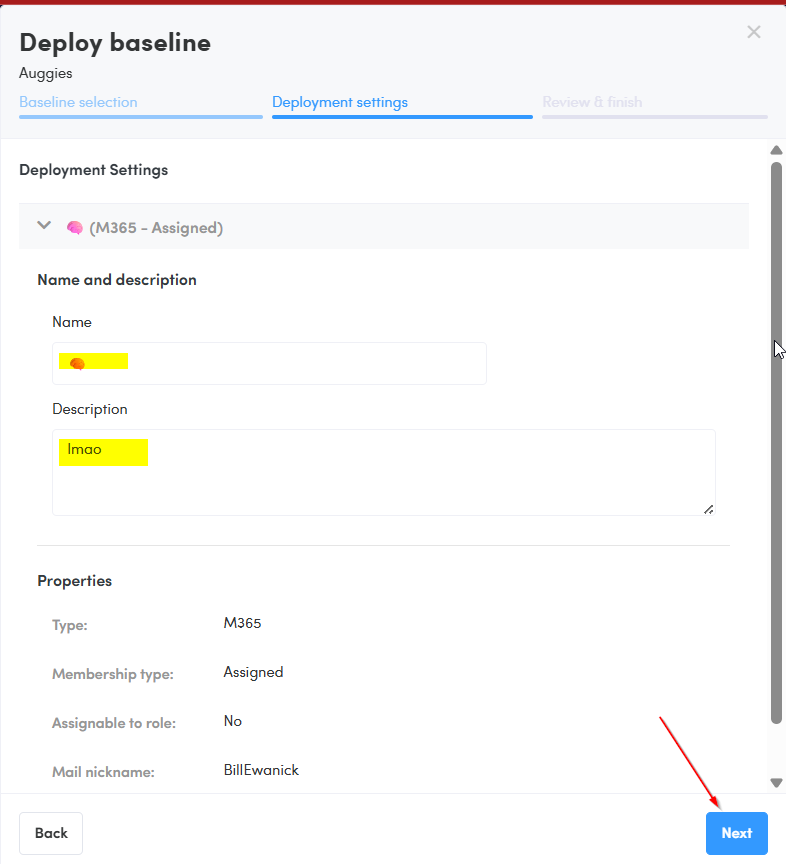The width and height of the screenshot is (786, 864).
Task: Collapse the M365 - Assigned section chevron
Action: coord(44,226)
